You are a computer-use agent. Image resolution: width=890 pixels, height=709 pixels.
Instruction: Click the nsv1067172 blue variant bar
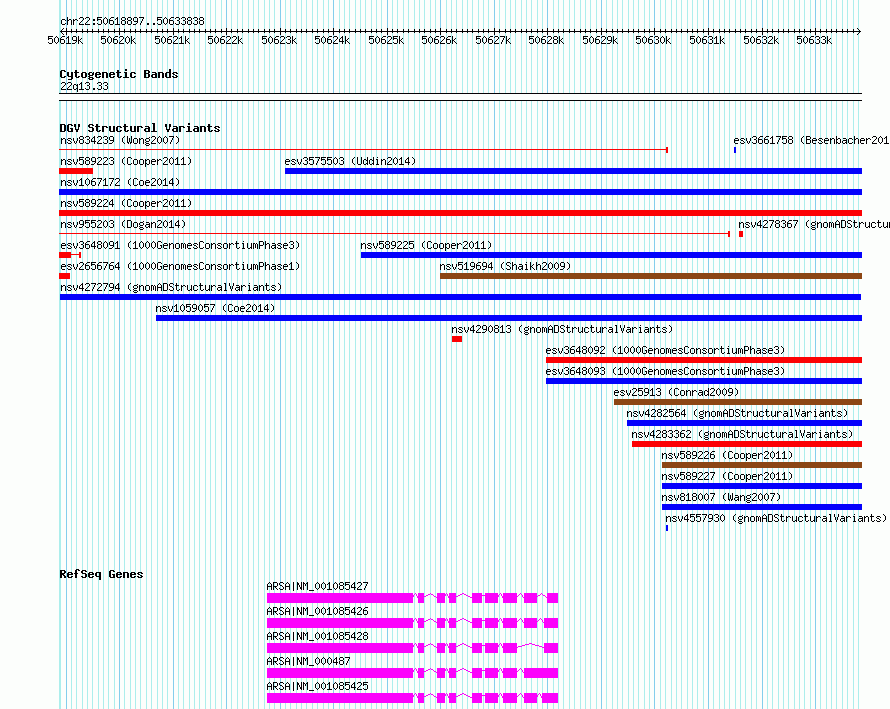click(x=461, y=192)
